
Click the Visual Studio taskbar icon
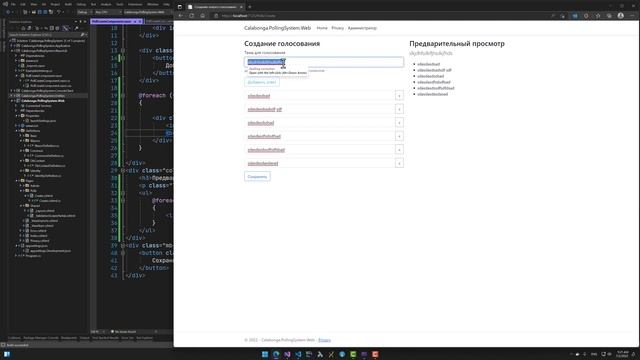[x=287, y=354]
